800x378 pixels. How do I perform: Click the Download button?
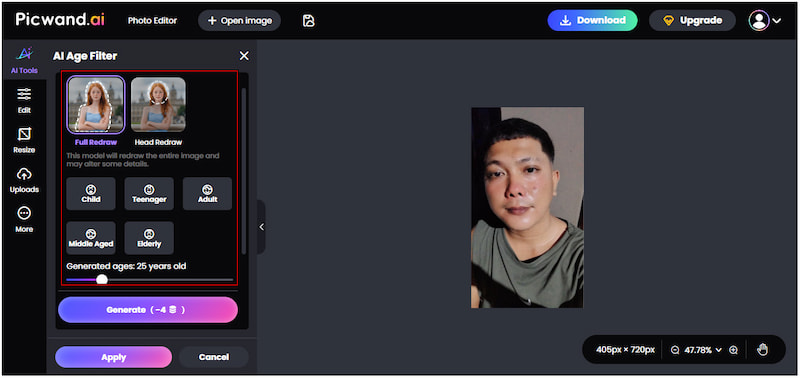pyautogui.click(x=592, y=20)
